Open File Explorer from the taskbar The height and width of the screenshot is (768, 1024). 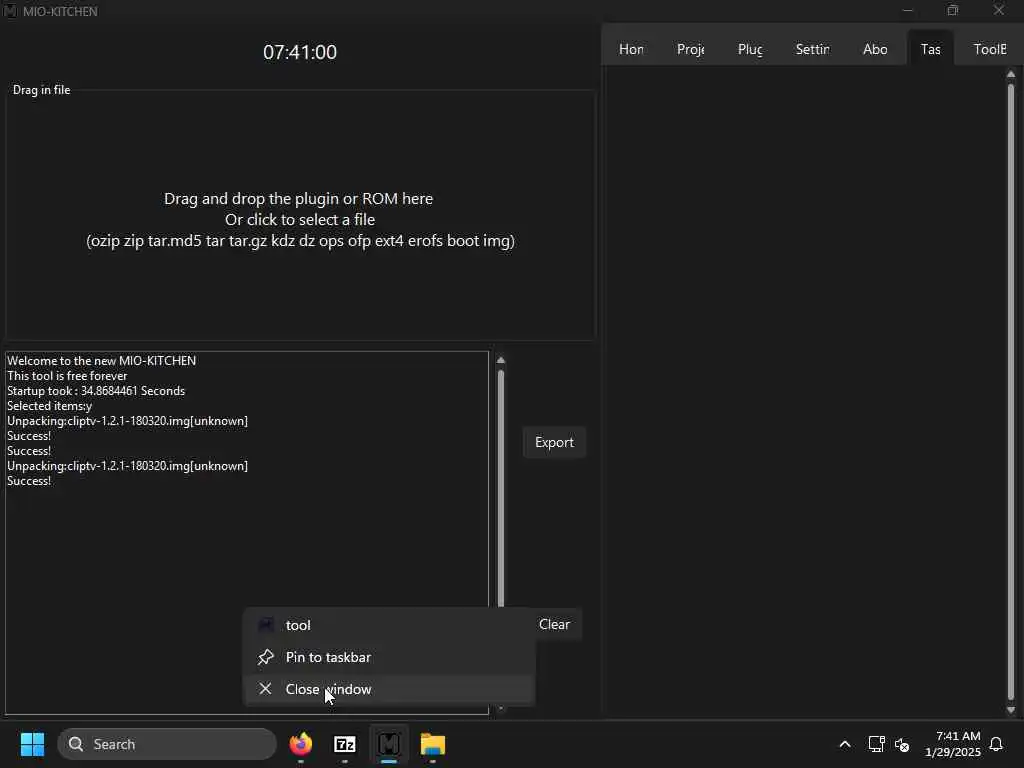432,744
